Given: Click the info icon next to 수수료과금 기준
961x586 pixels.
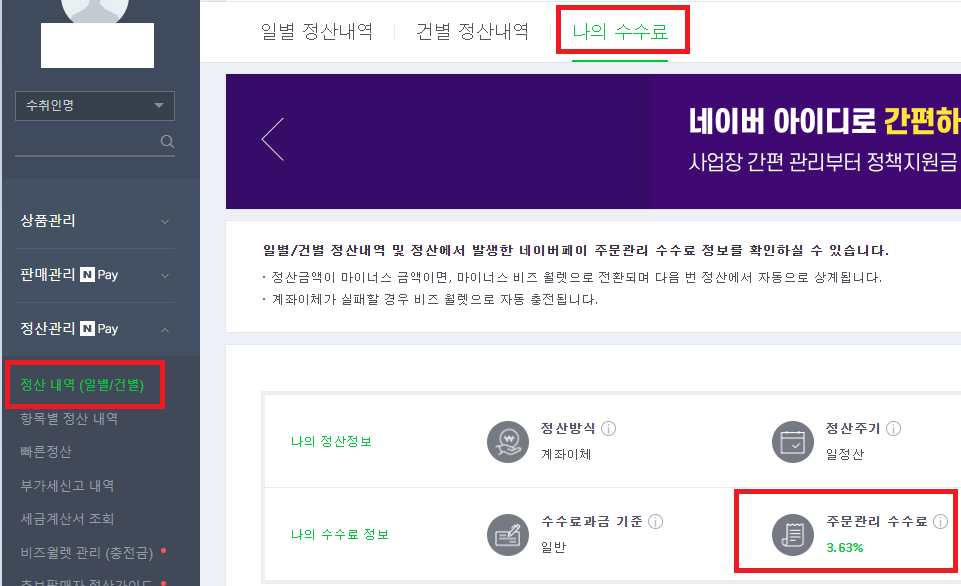Looking at the screenshot, I should pyautogui.click(x=656, y=521).
